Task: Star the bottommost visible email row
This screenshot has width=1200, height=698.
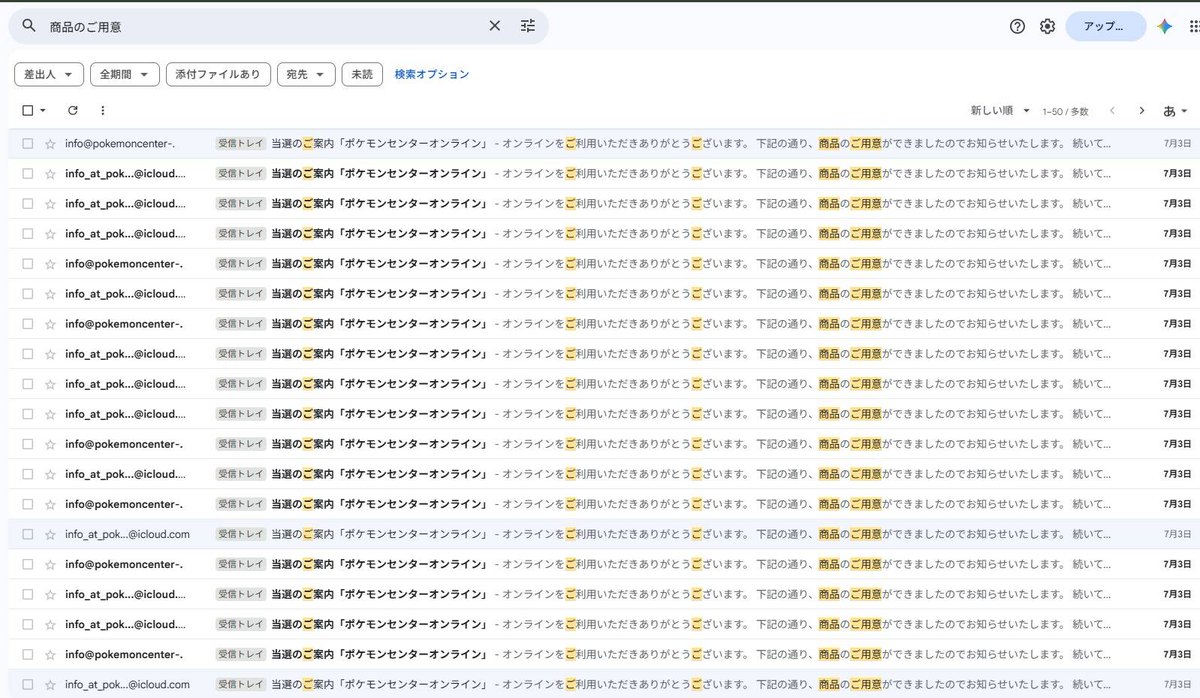Action: pos(50,684)
